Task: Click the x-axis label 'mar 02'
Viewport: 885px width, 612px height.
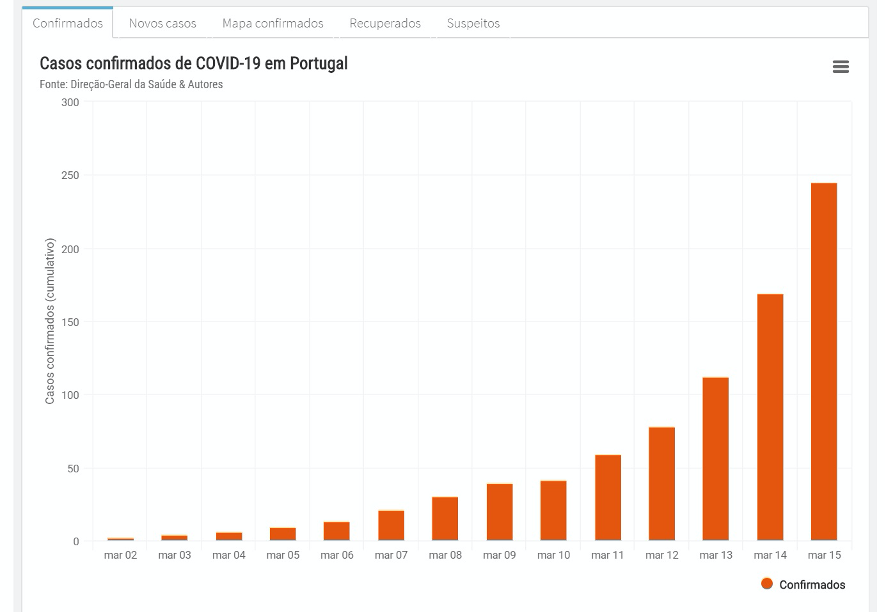Action: (120, 555)
